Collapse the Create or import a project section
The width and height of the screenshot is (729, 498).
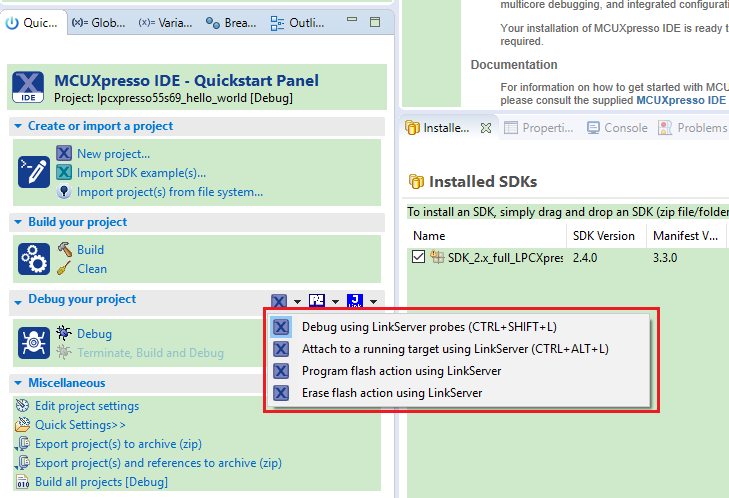[x=18, y=126]
